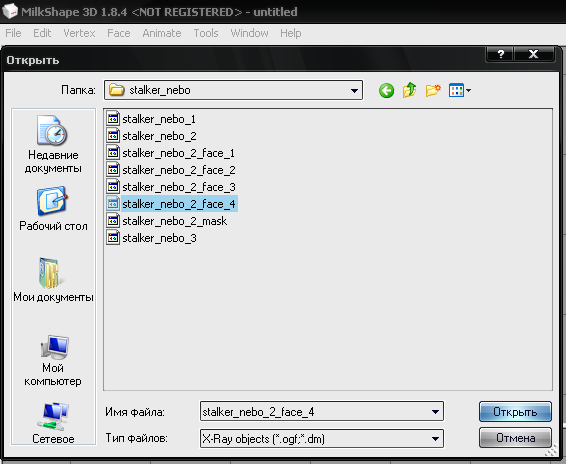
Task: Open the File menu in MilkShape
Action: [13, 33]
